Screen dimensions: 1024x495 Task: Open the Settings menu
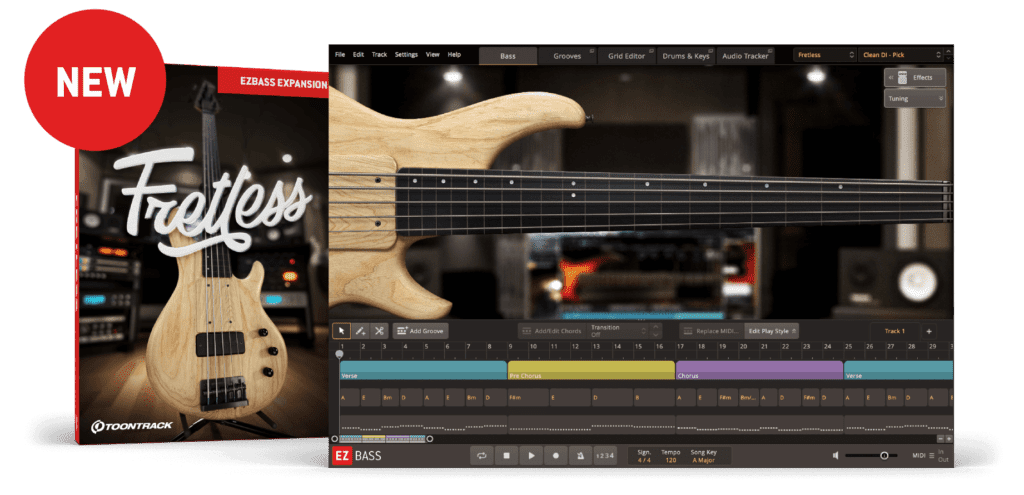pos(406,55)
